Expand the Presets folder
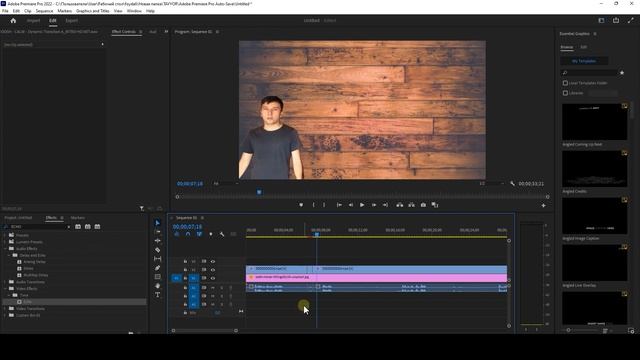The width and height of the screenshot is (640, 360). pos(5,235)
